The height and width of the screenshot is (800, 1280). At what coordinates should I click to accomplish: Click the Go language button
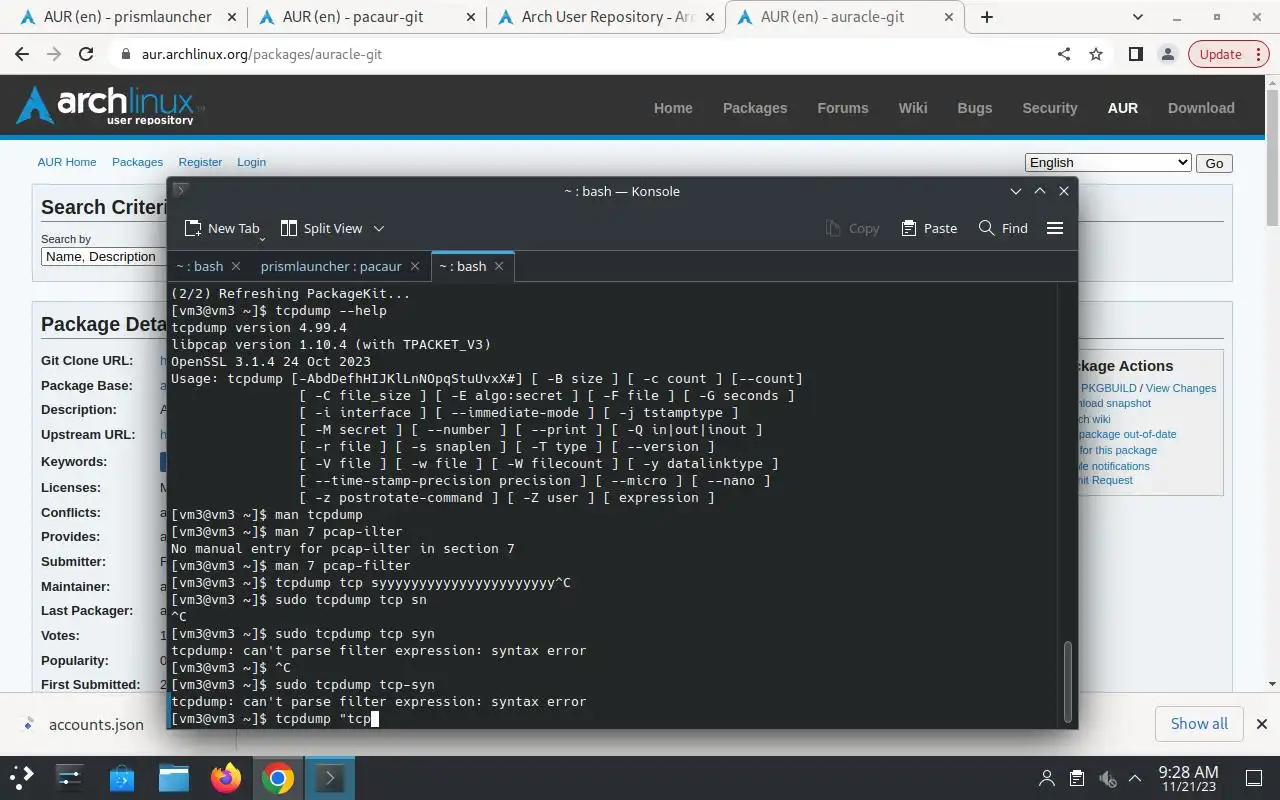pos(1214,163)
